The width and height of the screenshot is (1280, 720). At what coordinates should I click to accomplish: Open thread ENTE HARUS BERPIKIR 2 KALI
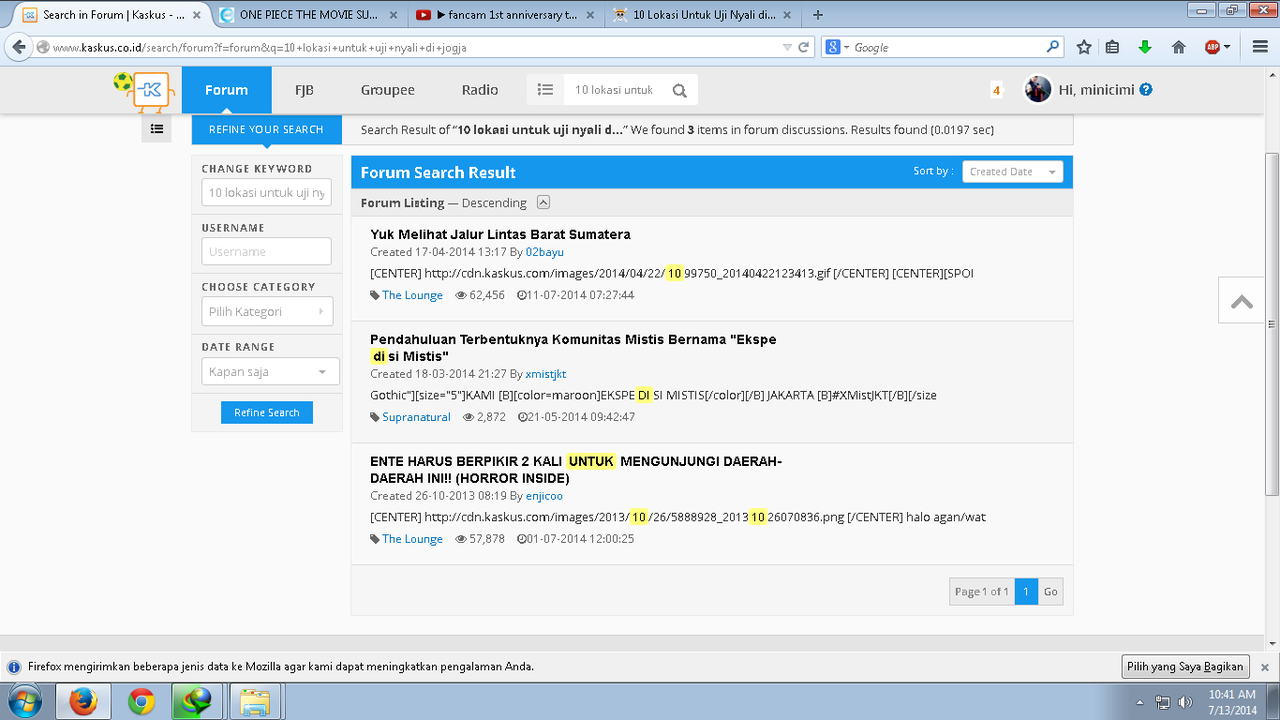pyautogui.click(x=576, y=469)
